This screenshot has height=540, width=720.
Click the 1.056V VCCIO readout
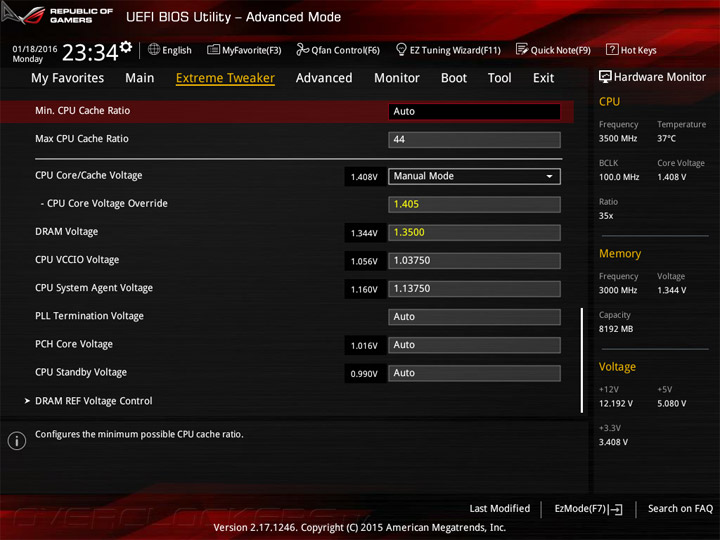(365, 261)
